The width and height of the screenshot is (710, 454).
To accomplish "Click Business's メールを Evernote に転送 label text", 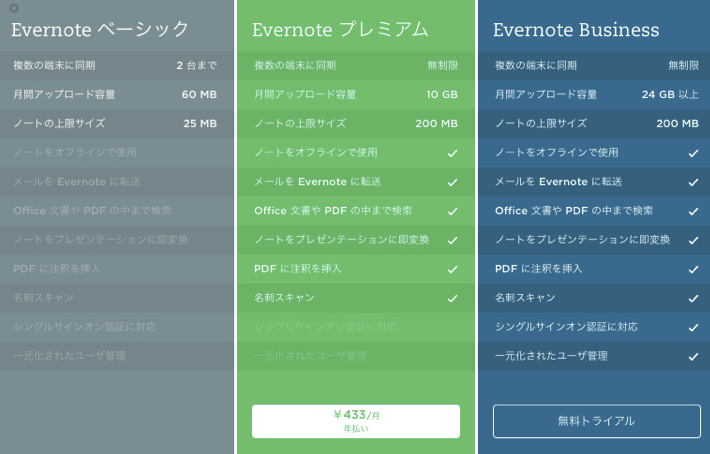I will click(558, 182).
